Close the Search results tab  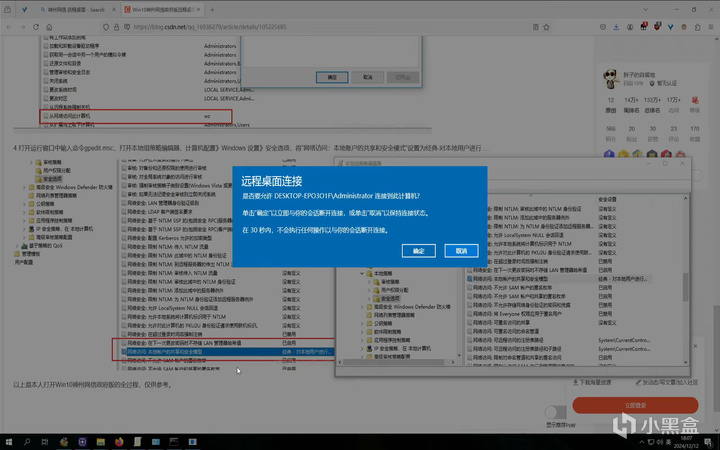[114, 10]
